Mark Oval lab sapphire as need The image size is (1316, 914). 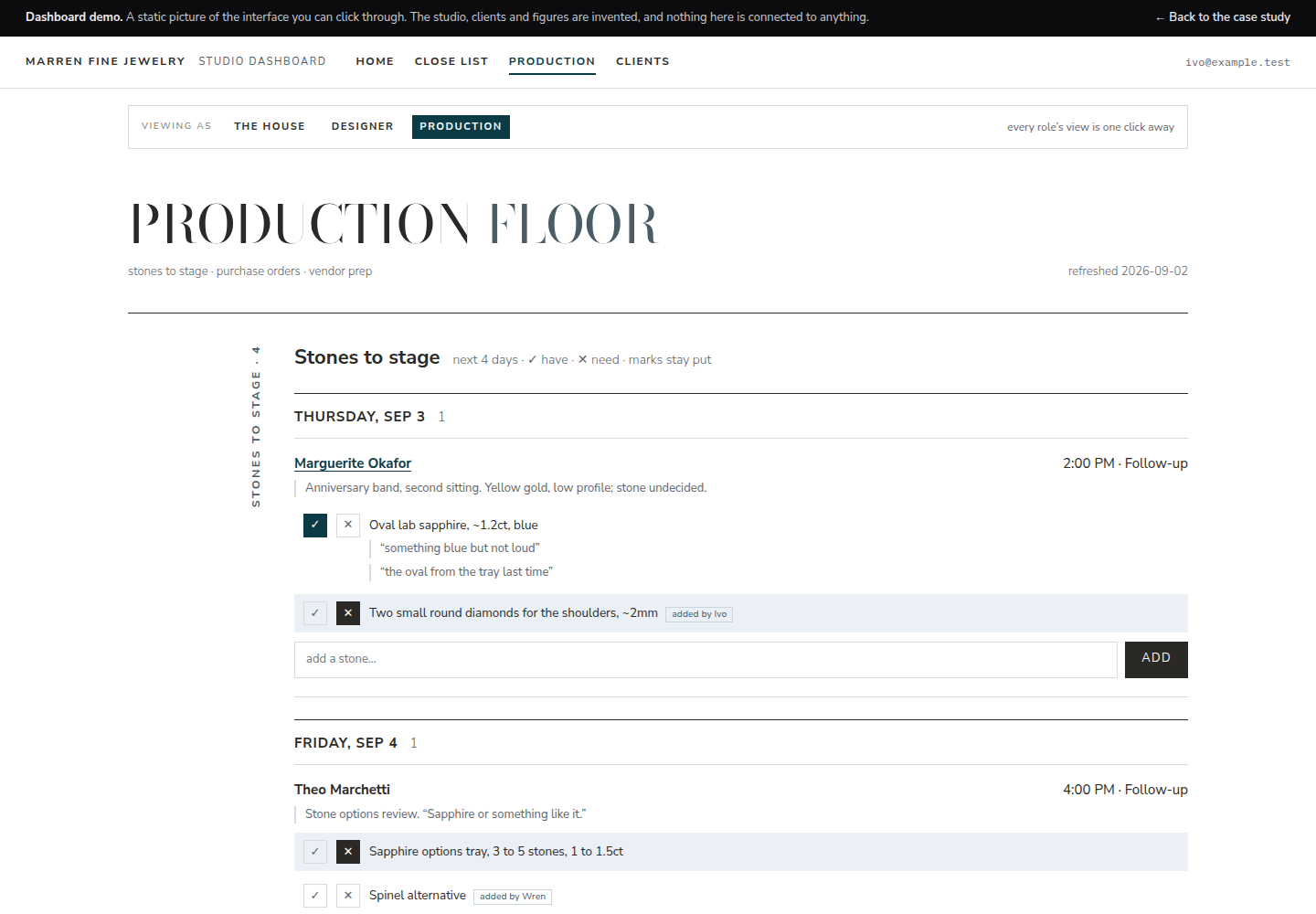tap(348, 526)
